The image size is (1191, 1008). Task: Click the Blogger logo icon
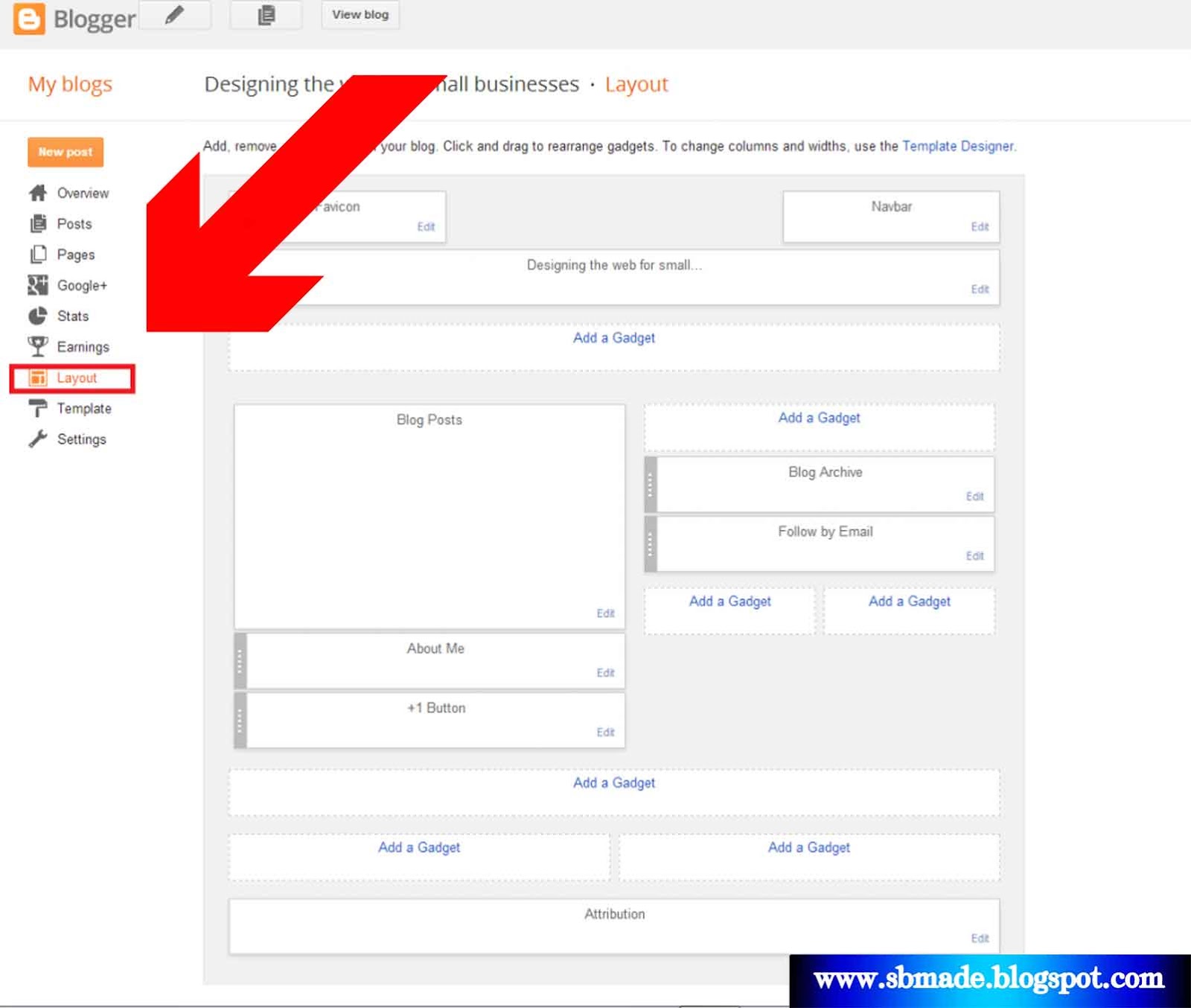pos(28,16)
